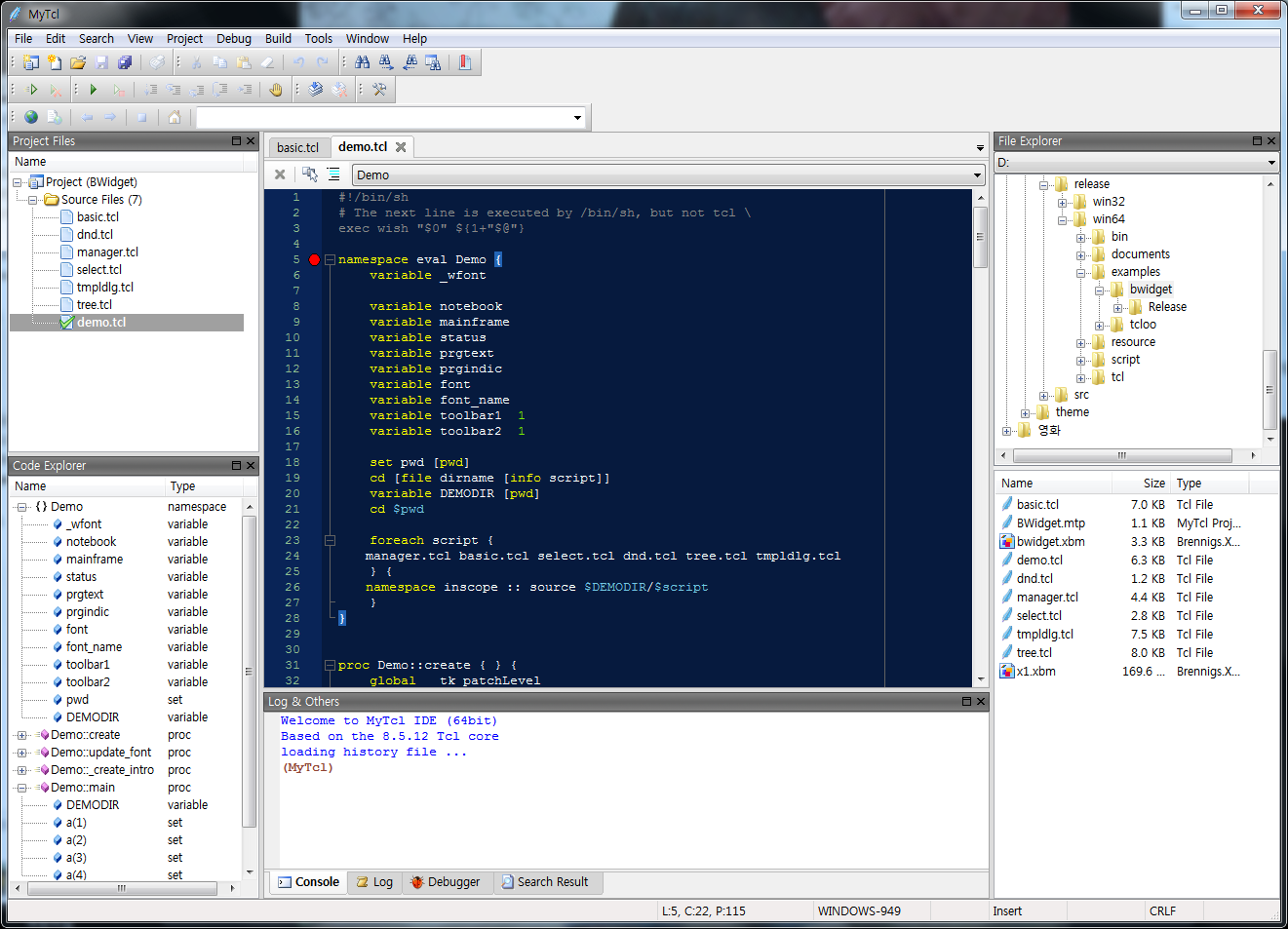Open the address bar dropdown arrow
1288x929 pixels.
(x=577, y=118)
